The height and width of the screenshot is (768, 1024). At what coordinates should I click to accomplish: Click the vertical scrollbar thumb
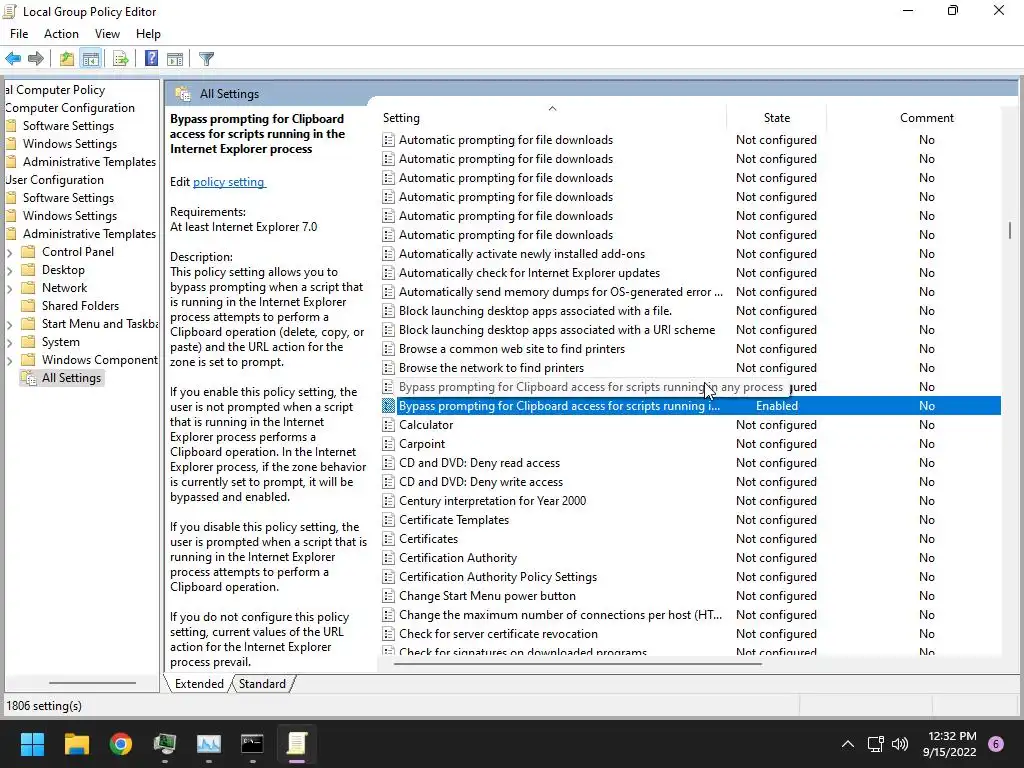click(x=1010, y=230)
